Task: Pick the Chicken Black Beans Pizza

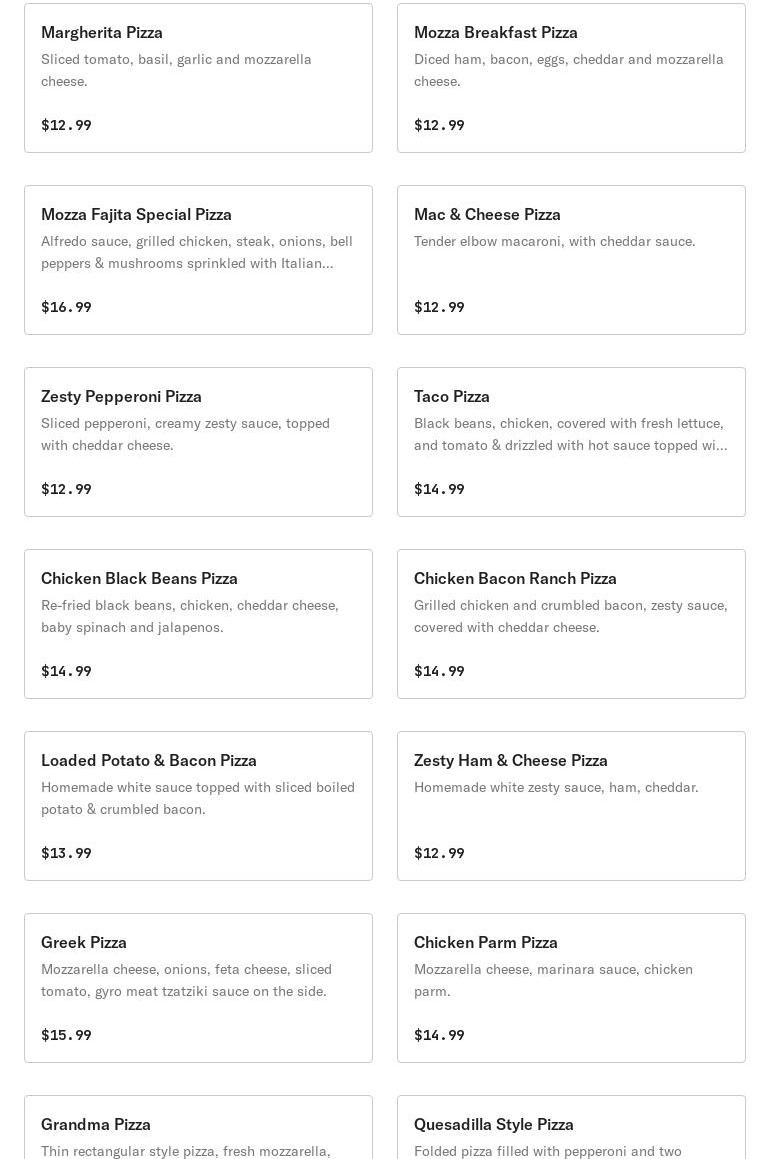Action: [198, 624]
